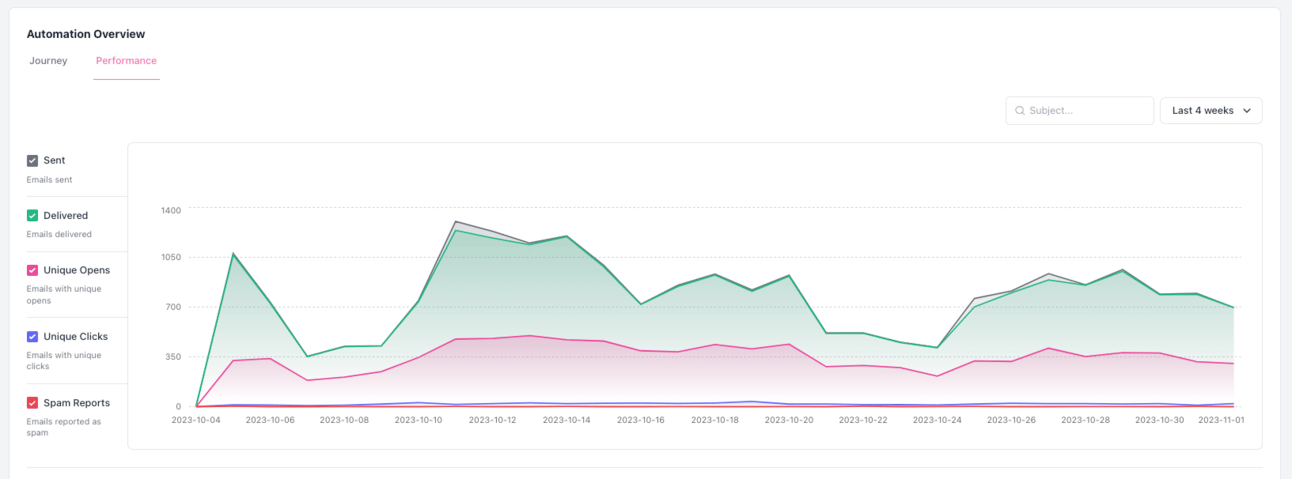Click the chevron on Last 4 weeks

1247,111
